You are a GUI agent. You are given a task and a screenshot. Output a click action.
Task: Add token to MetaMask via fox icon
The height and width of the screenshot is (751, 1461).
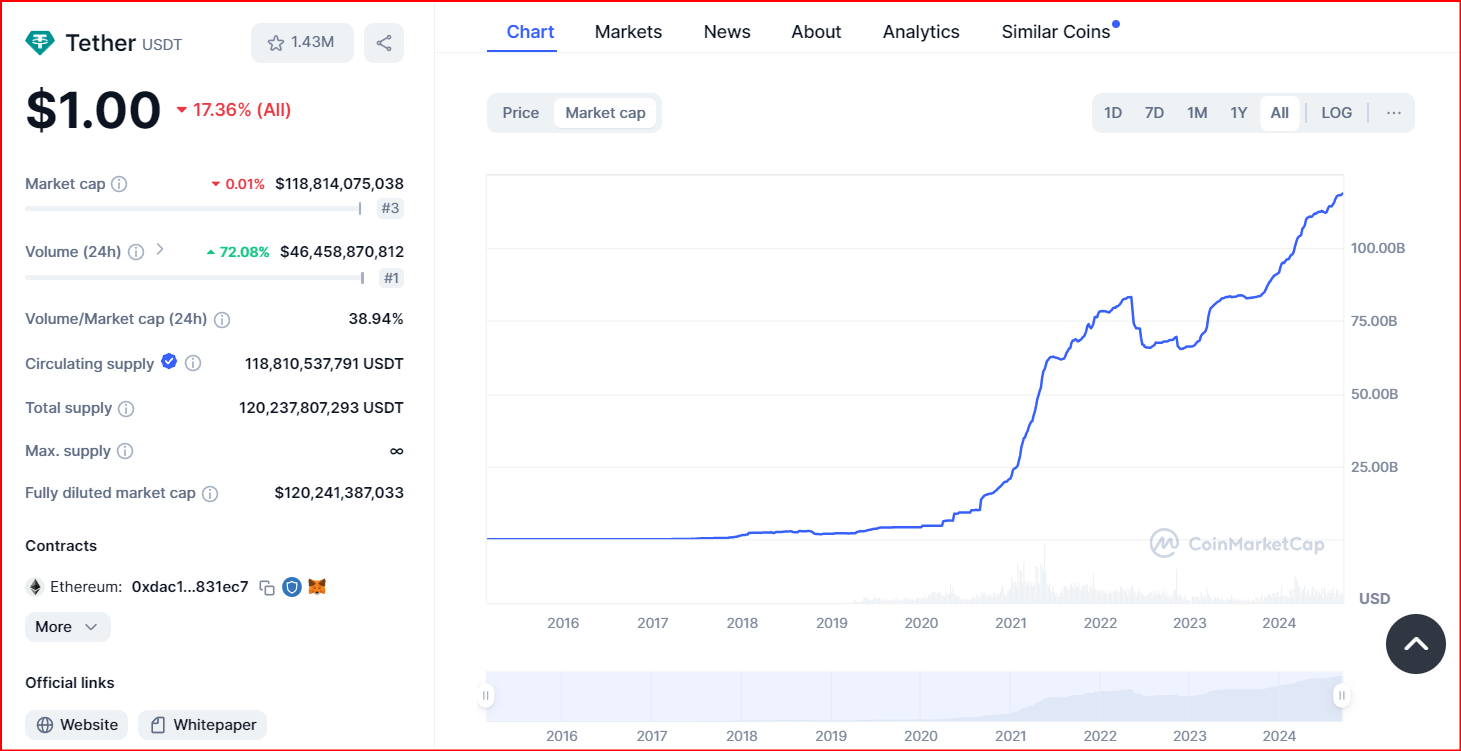[x=317, y=587]
